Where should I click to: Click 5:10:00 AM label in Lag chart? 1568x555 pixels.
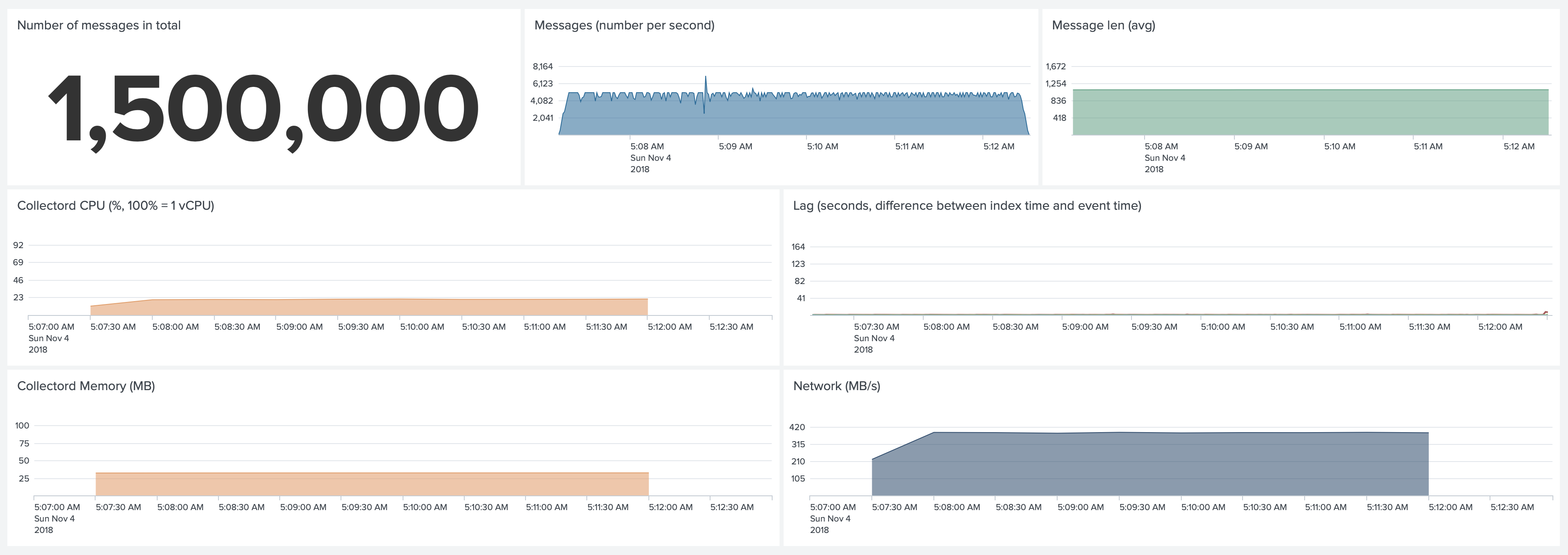[x=1223, y=327]
